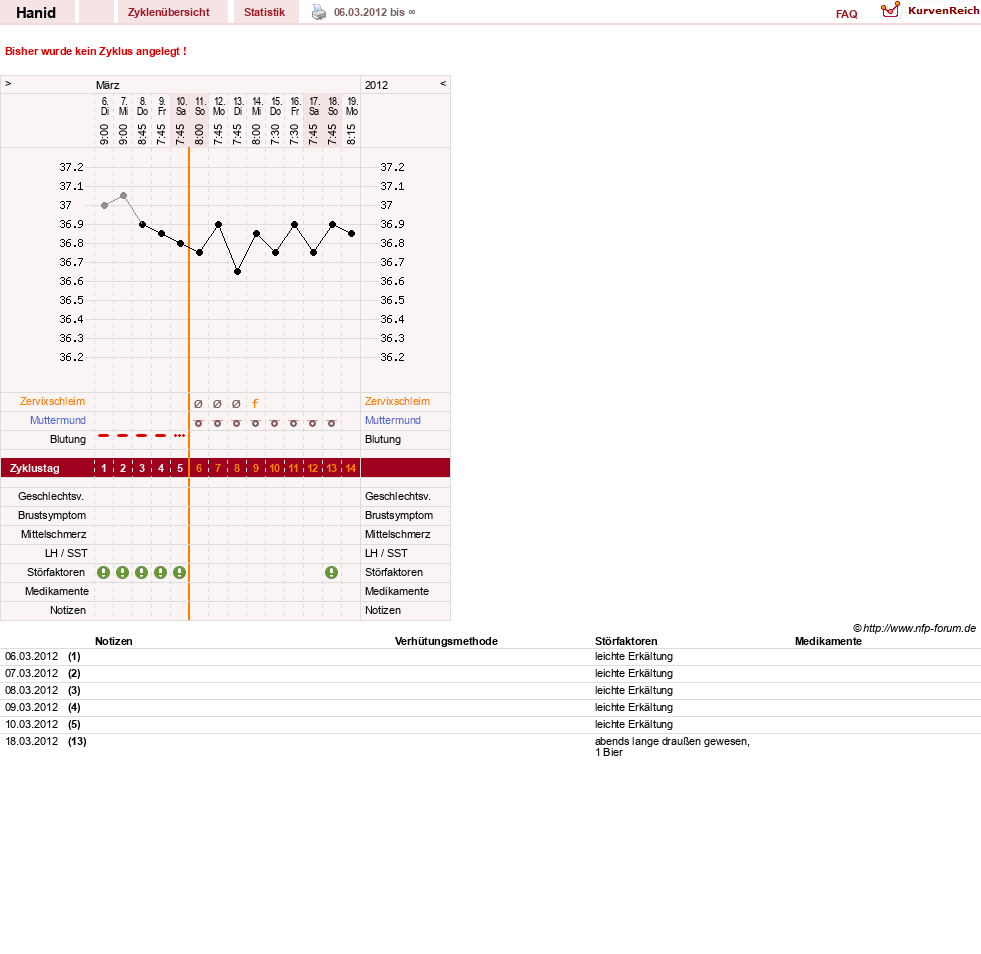981x954 pixels.
Task: Click cycle day 1 in Zyklustag row
Action: 104,468
